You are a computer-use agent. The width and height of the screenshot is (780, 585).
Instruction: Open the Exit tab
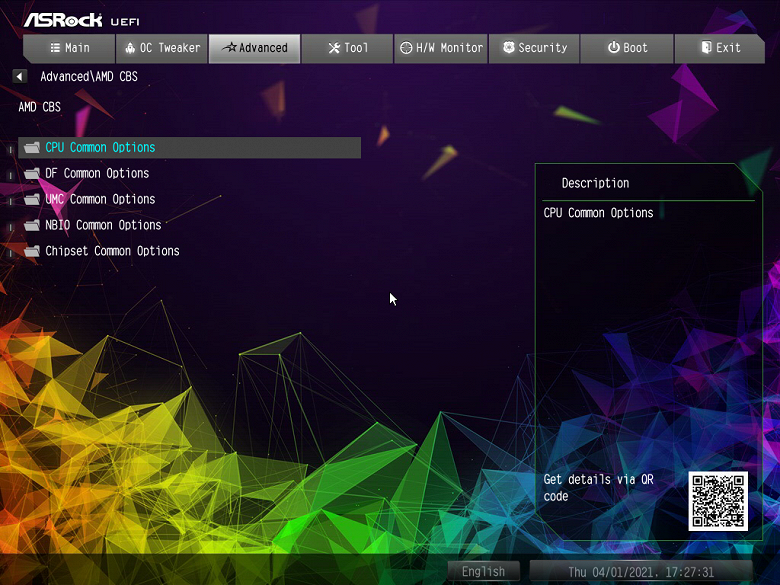pyautogui.click(x=720, y=48)
